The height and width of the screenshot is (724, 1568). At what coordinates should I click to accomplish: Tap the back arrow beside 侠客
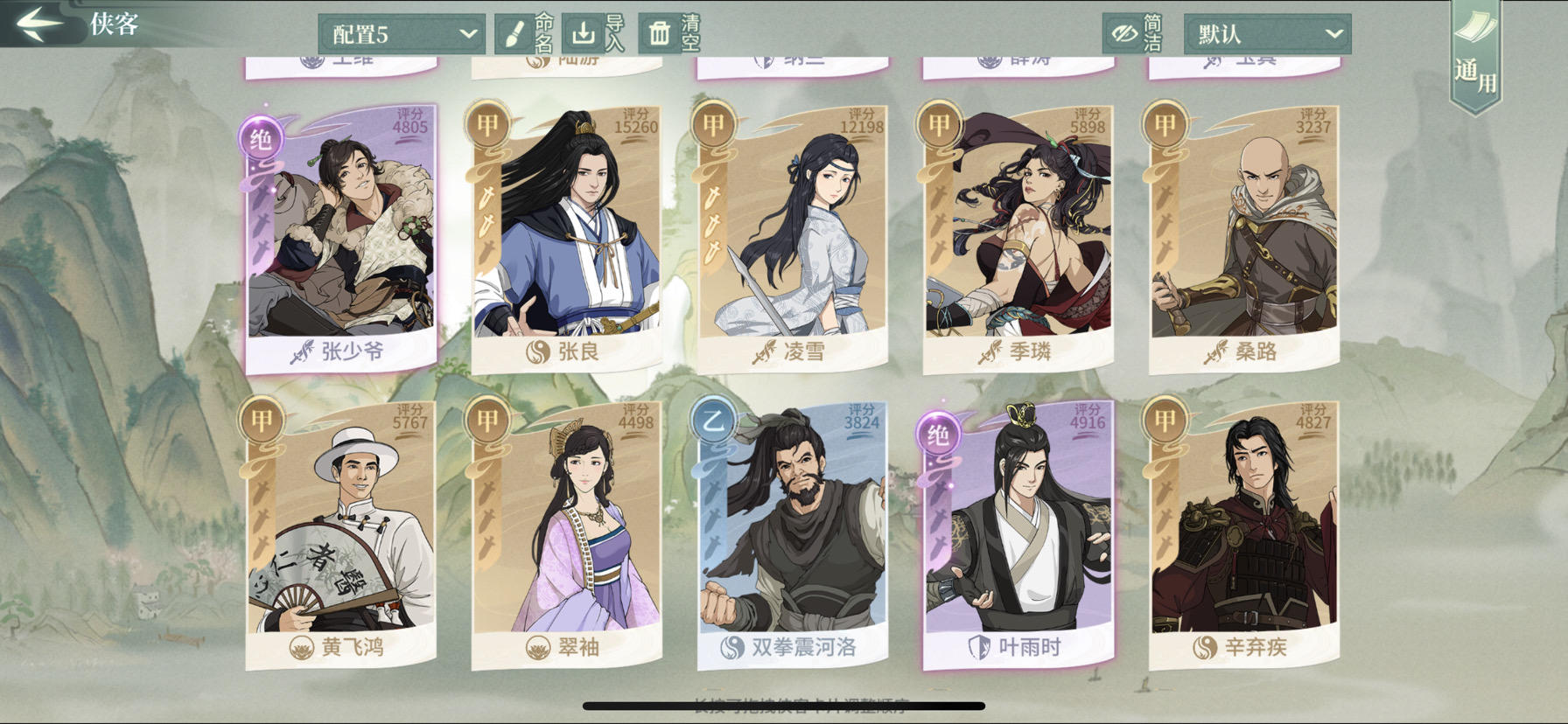(x=39, y=23)
